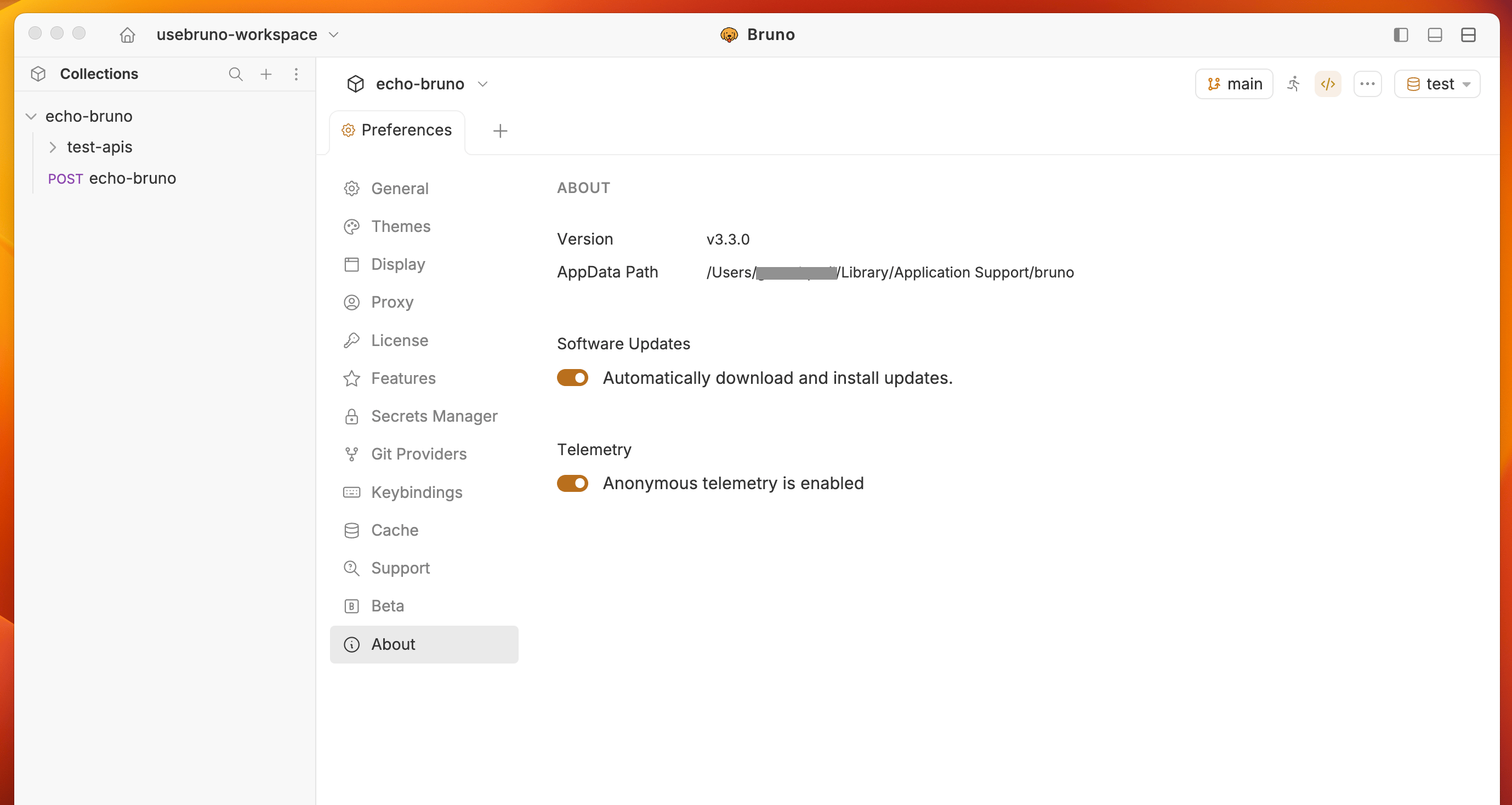Collapse the echo-bruno collection tree
Screen dimensions: 1512x805
point(31,116)
